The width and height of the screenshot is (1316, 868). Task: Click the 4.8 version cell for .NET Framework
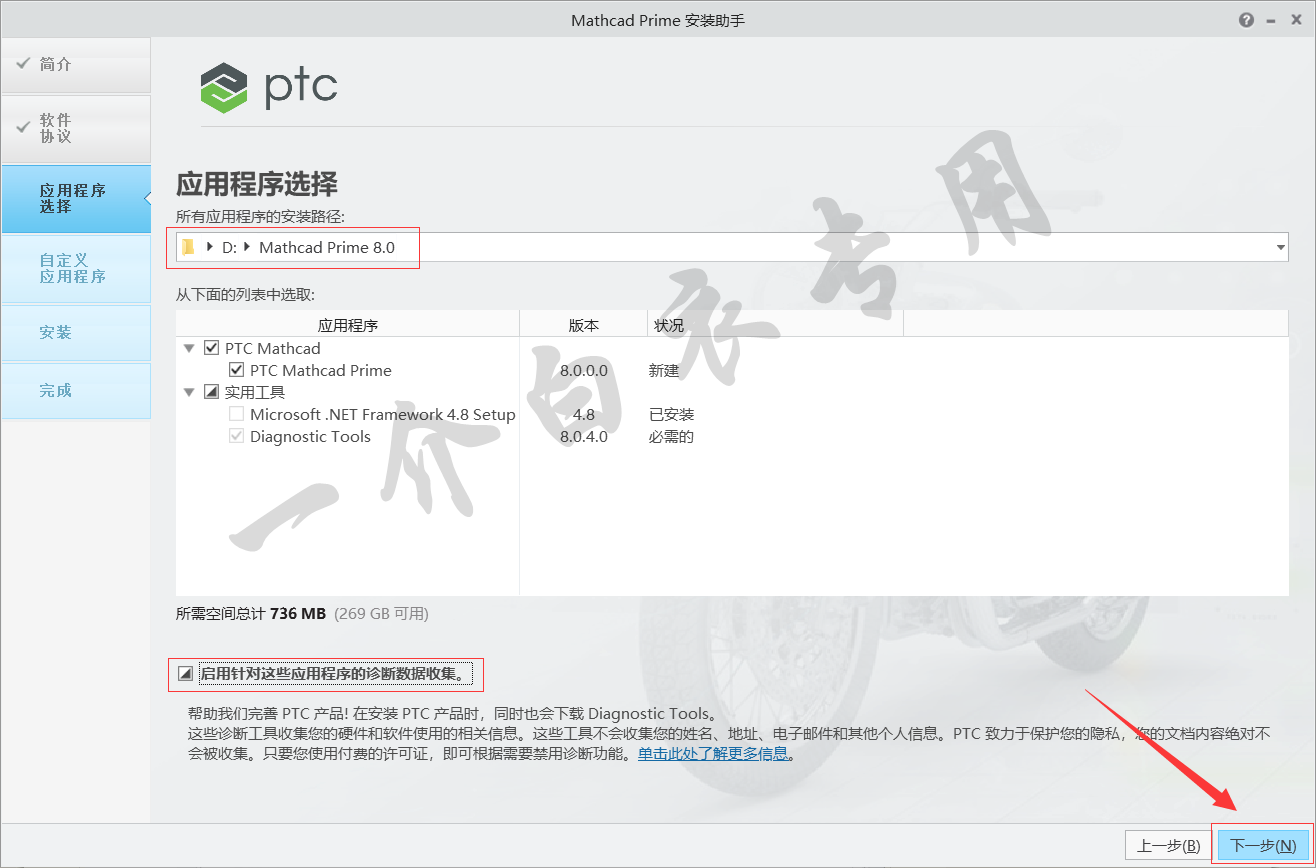click(x=584, y=414)
